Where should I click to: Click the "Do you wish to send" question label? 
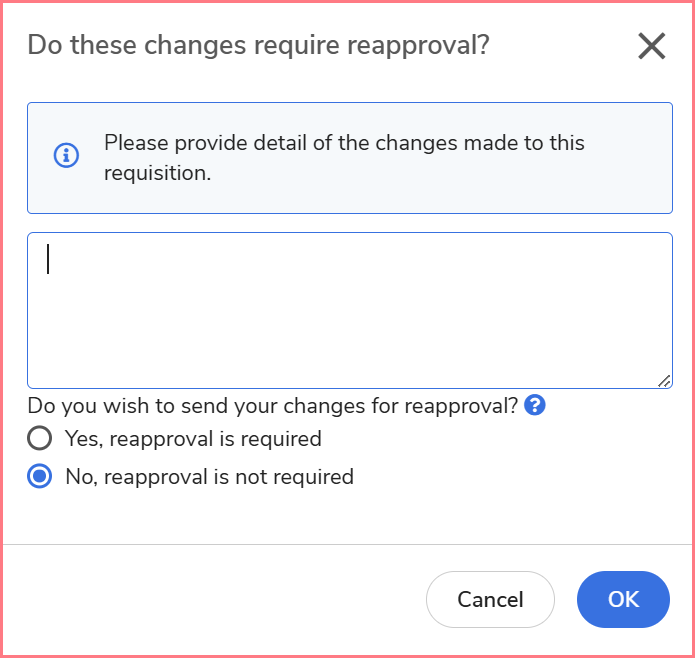[272, 406]
